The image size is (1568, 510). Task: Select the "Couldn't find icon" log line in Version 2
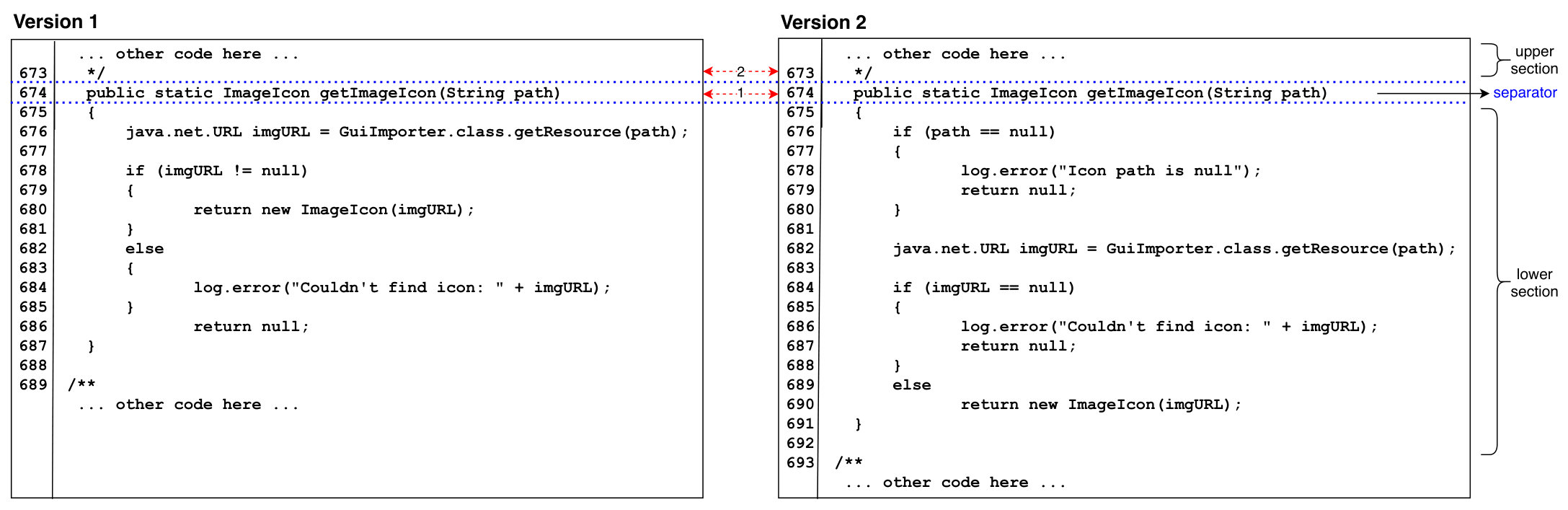[1169, 327]
